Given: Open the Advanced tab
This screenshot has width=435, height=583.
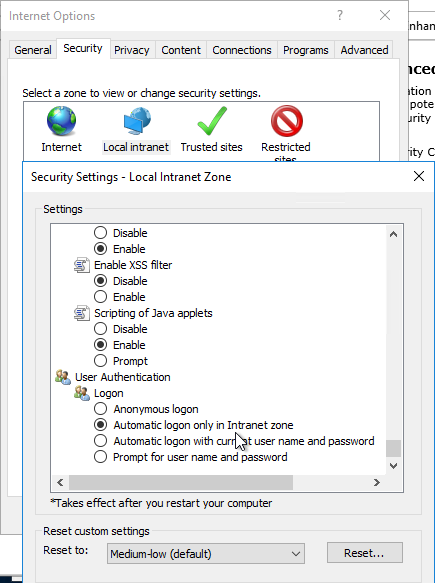Looking at the screenshot, I should 364,50.
